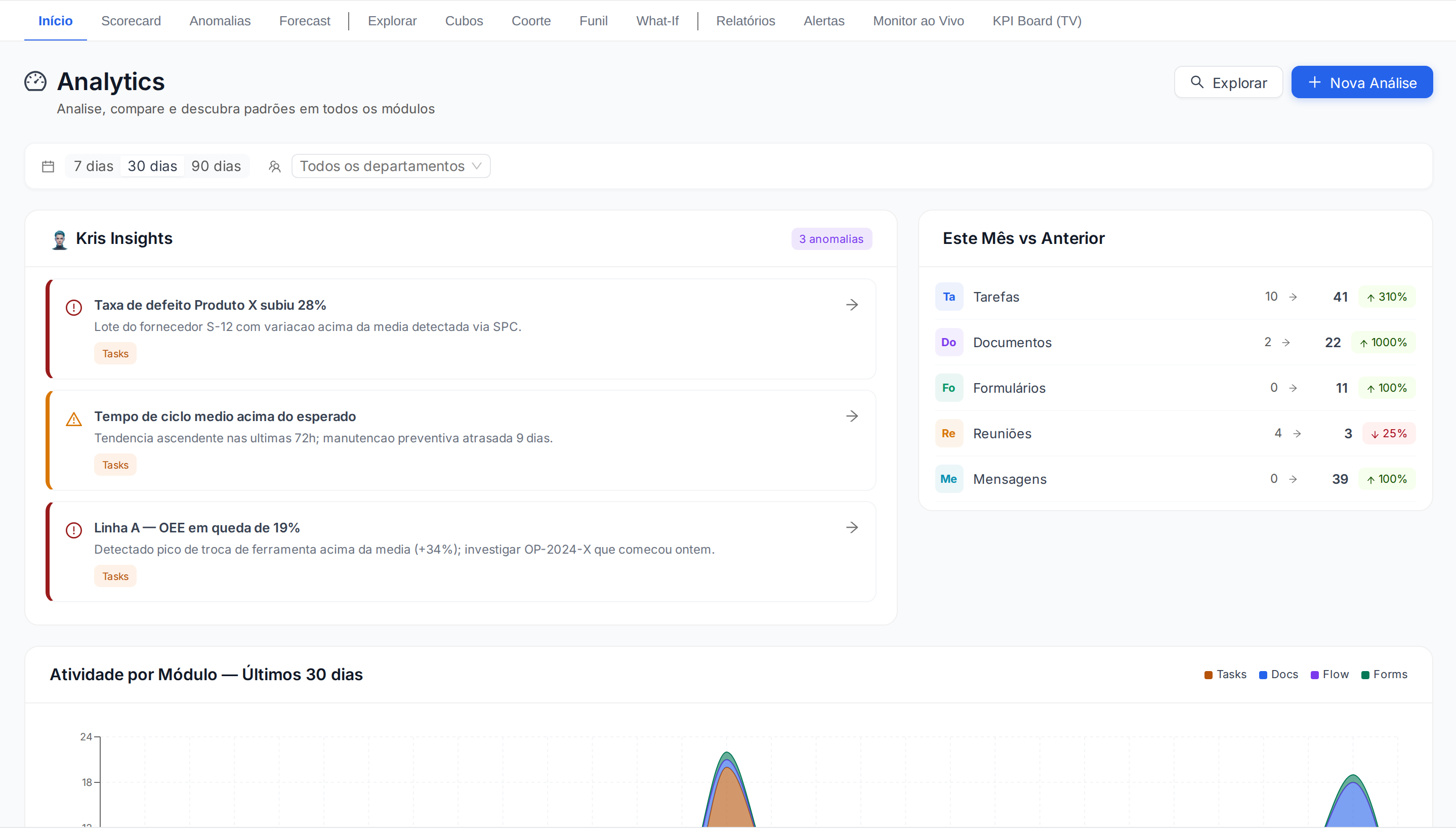Screen dimensions: 1456x832
Task: Click the Fo module badge for Formulários
Action: coord(949,388)
